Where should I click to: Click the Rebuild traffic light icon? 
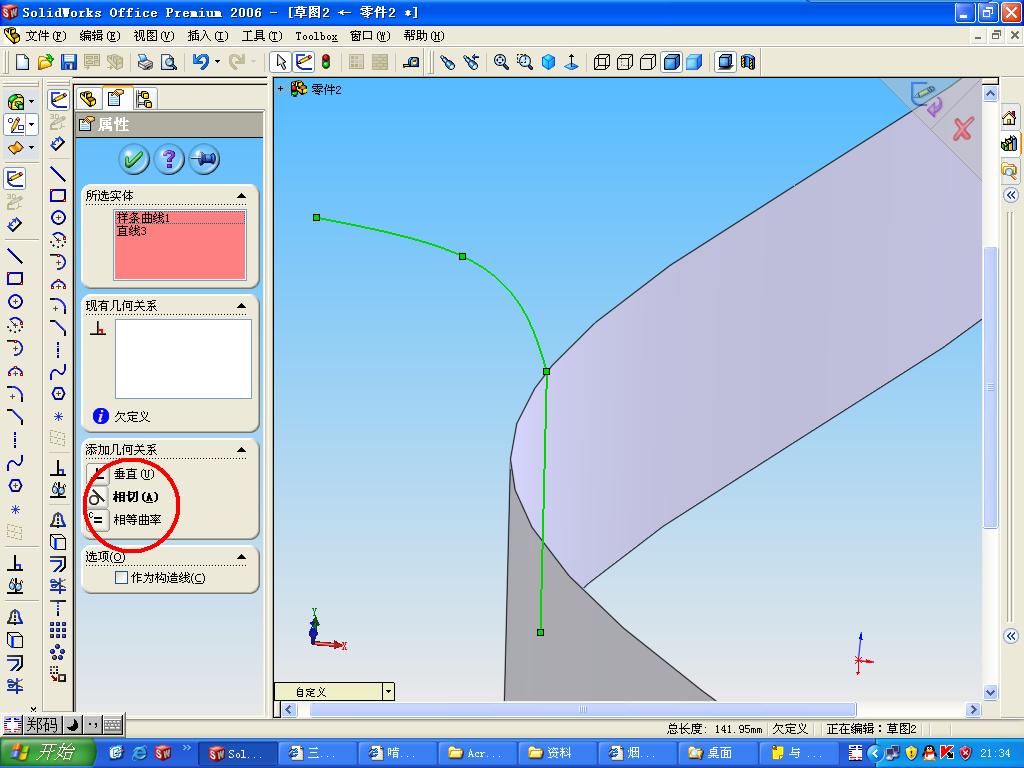pos(326,62)
